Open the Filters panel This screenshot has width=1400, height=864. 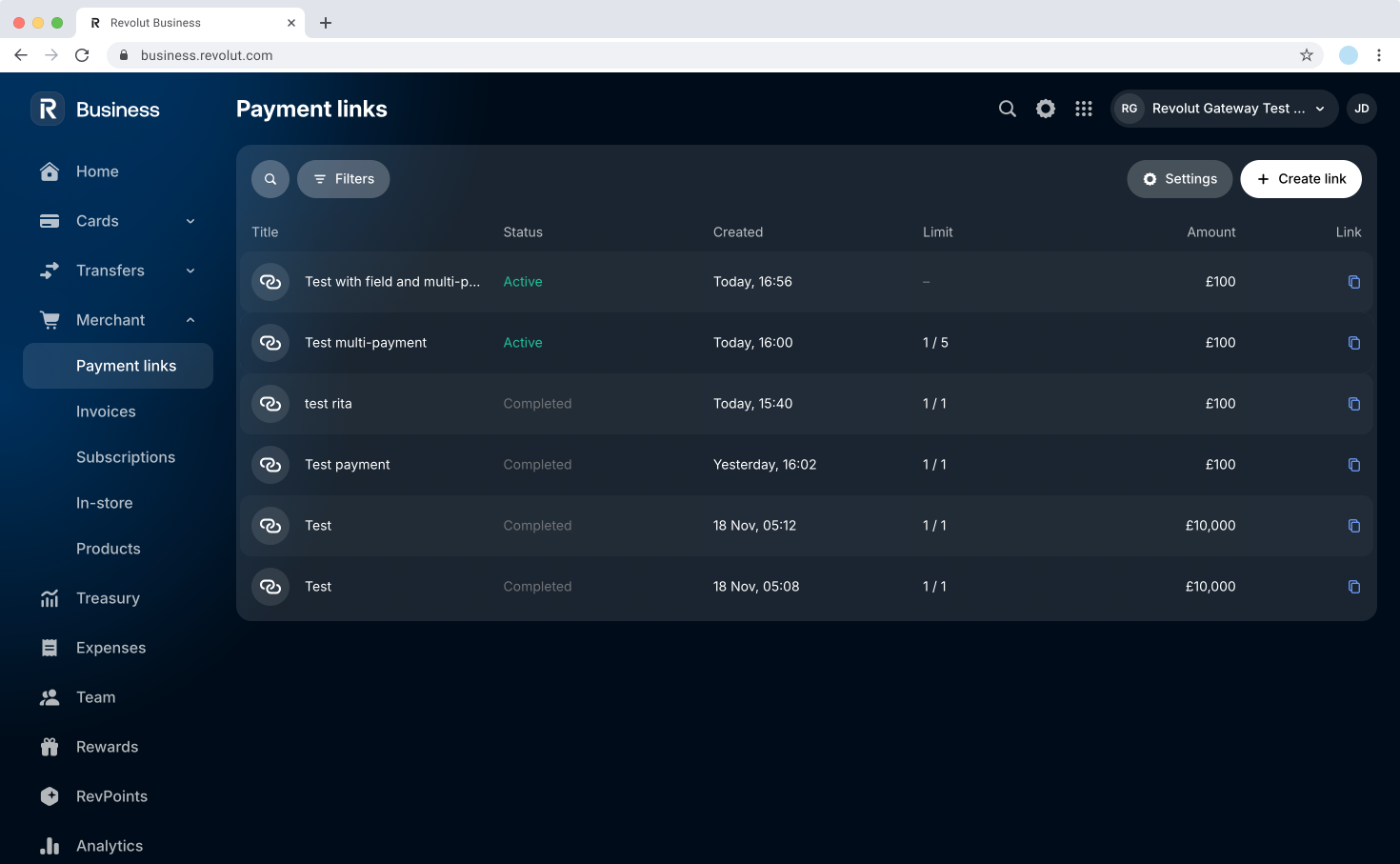pyautogui.click(x=343, y=178)
